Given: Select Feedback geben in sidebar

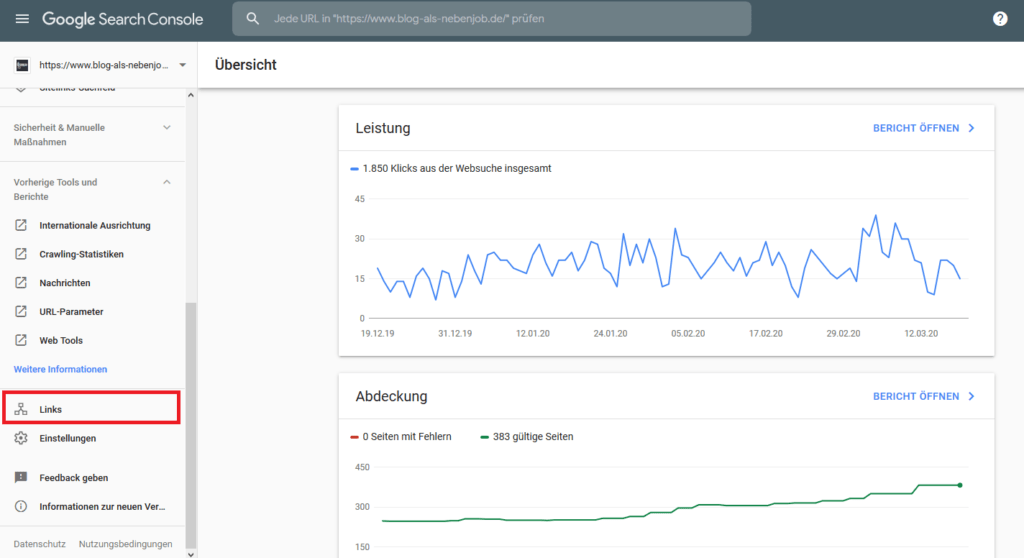Looking at the screenshot, I should pos(74,478).
